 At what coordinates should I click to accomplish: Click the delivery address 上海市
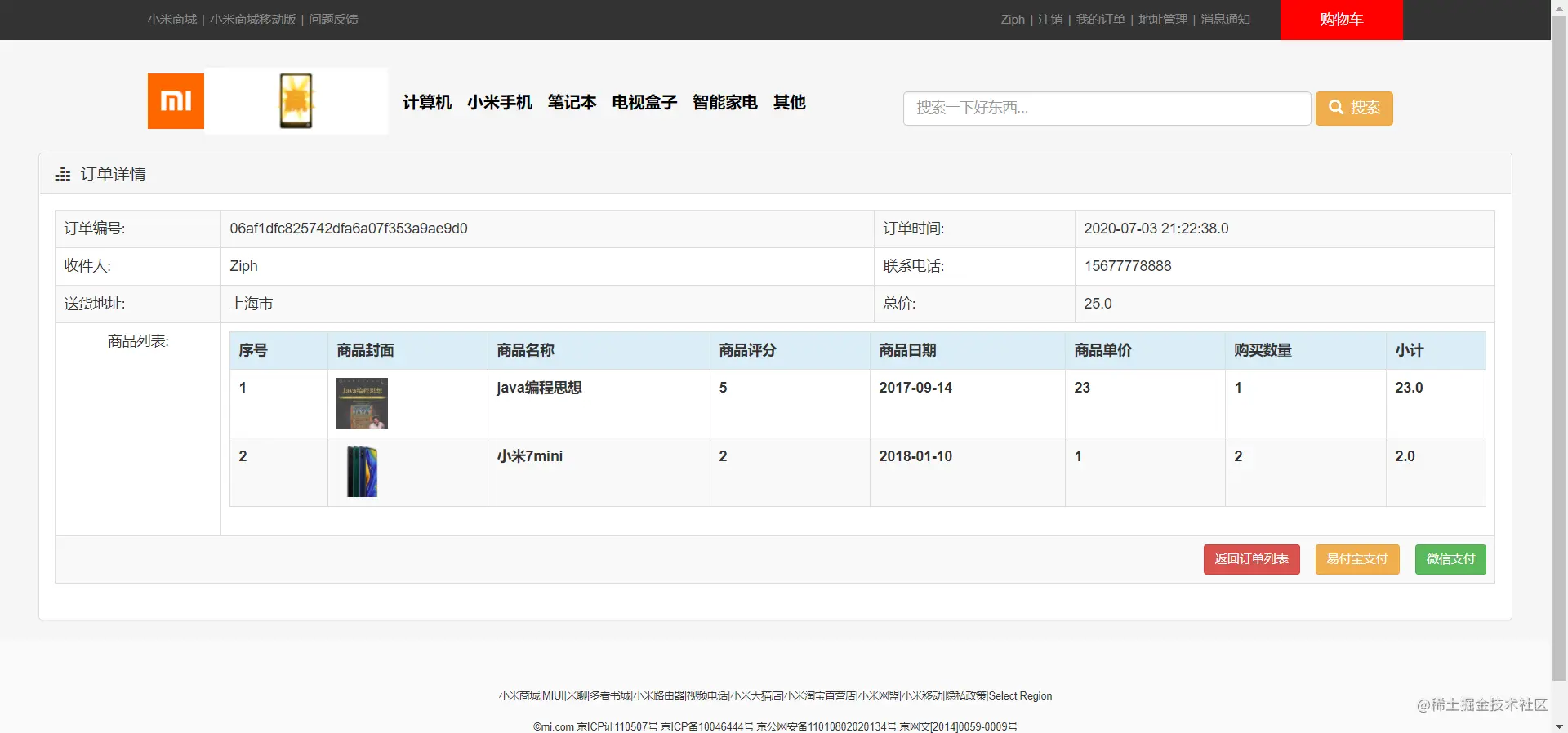click(x=252, y=304)
